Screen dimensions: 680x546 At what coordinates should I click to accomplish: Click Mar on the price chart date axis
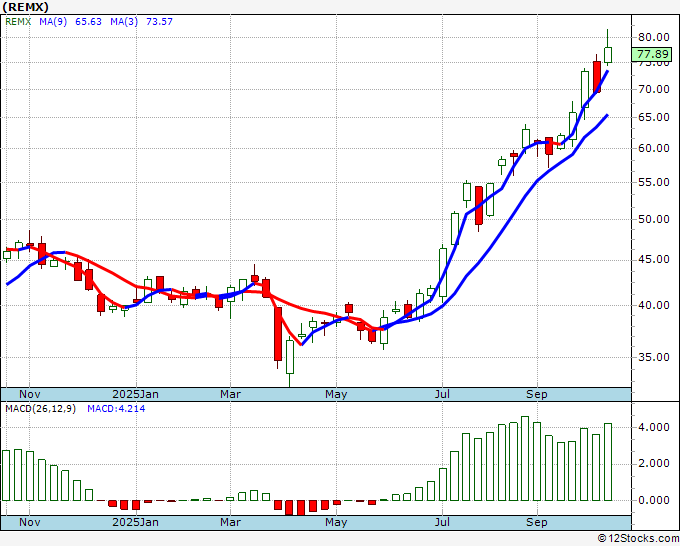point(230,394)
